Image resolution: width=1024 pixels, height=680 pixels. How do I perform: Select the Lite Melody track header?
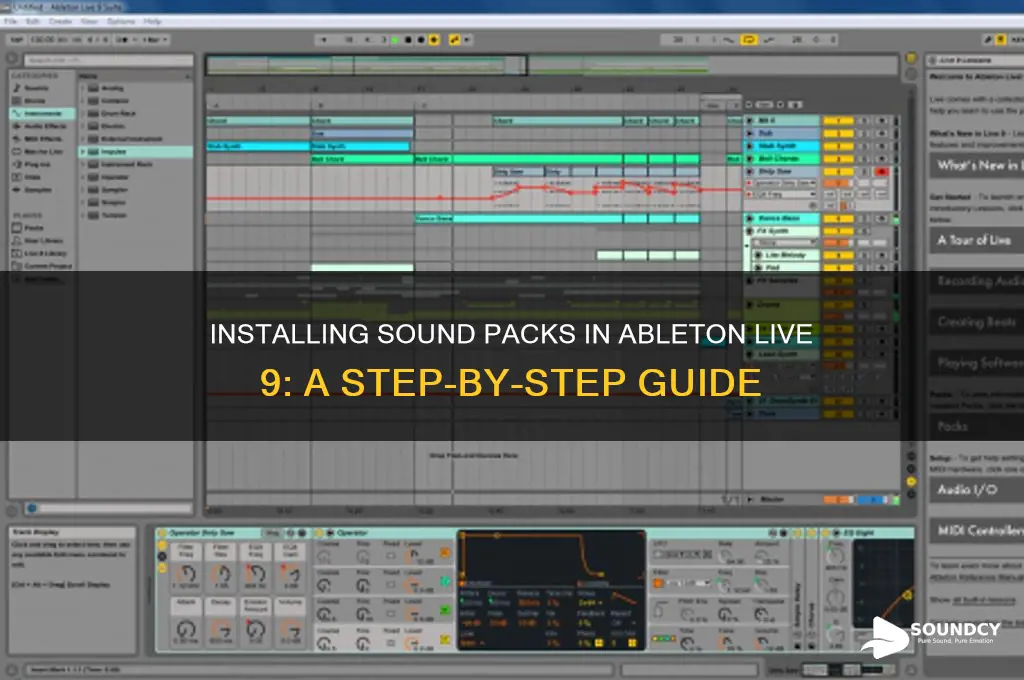[786, 255]
